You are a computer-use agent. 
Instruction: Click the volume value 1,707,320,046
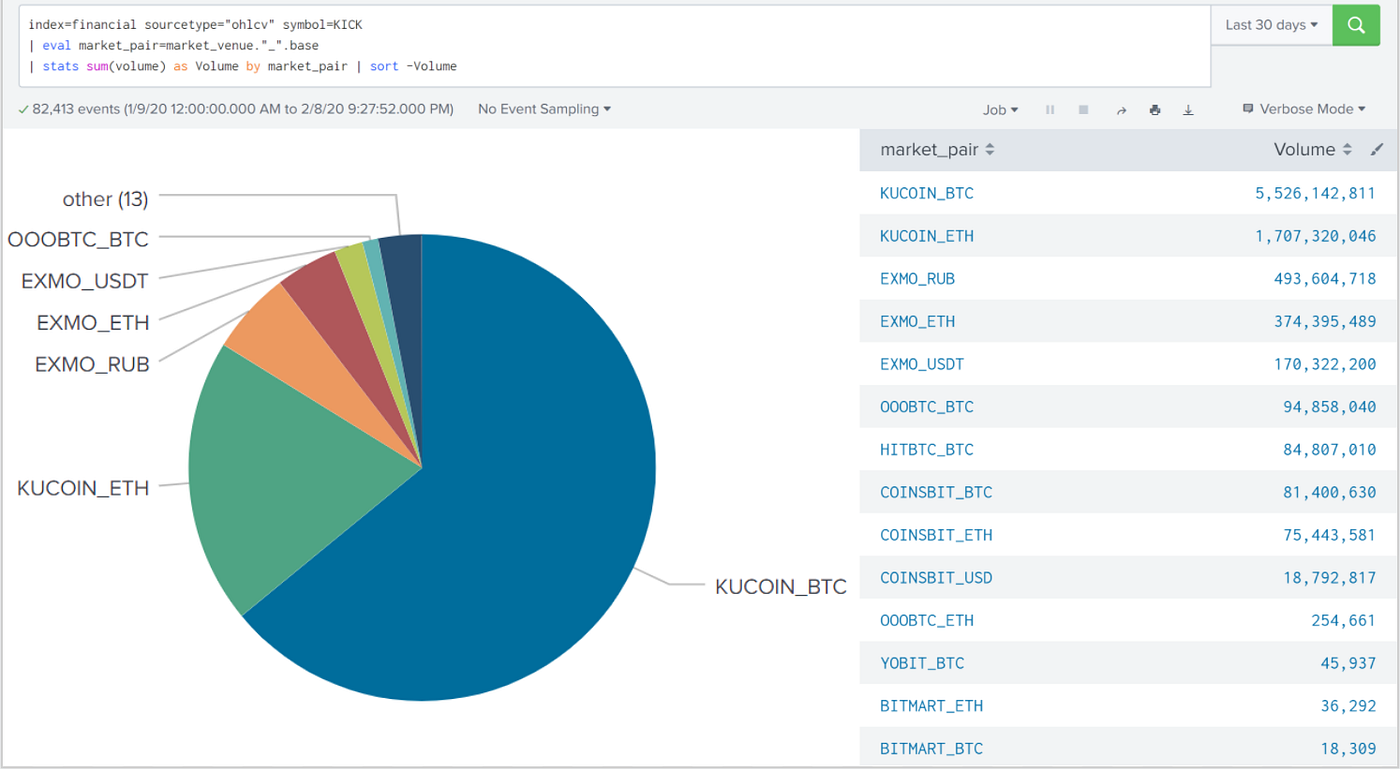(1316, 236)
